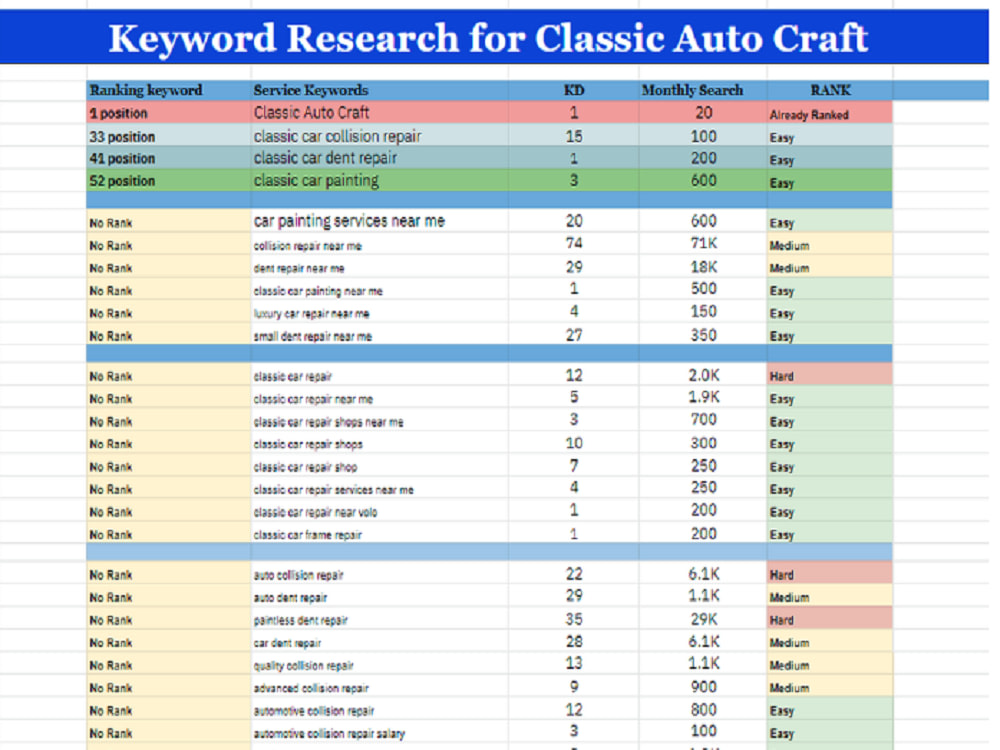Select the 'automotive collision repair' cell
This screenshot has width=1000, height=750.
[380, 710]
